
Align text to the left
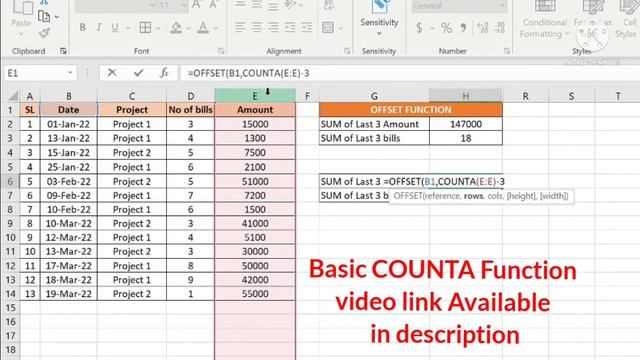[240, 28]
